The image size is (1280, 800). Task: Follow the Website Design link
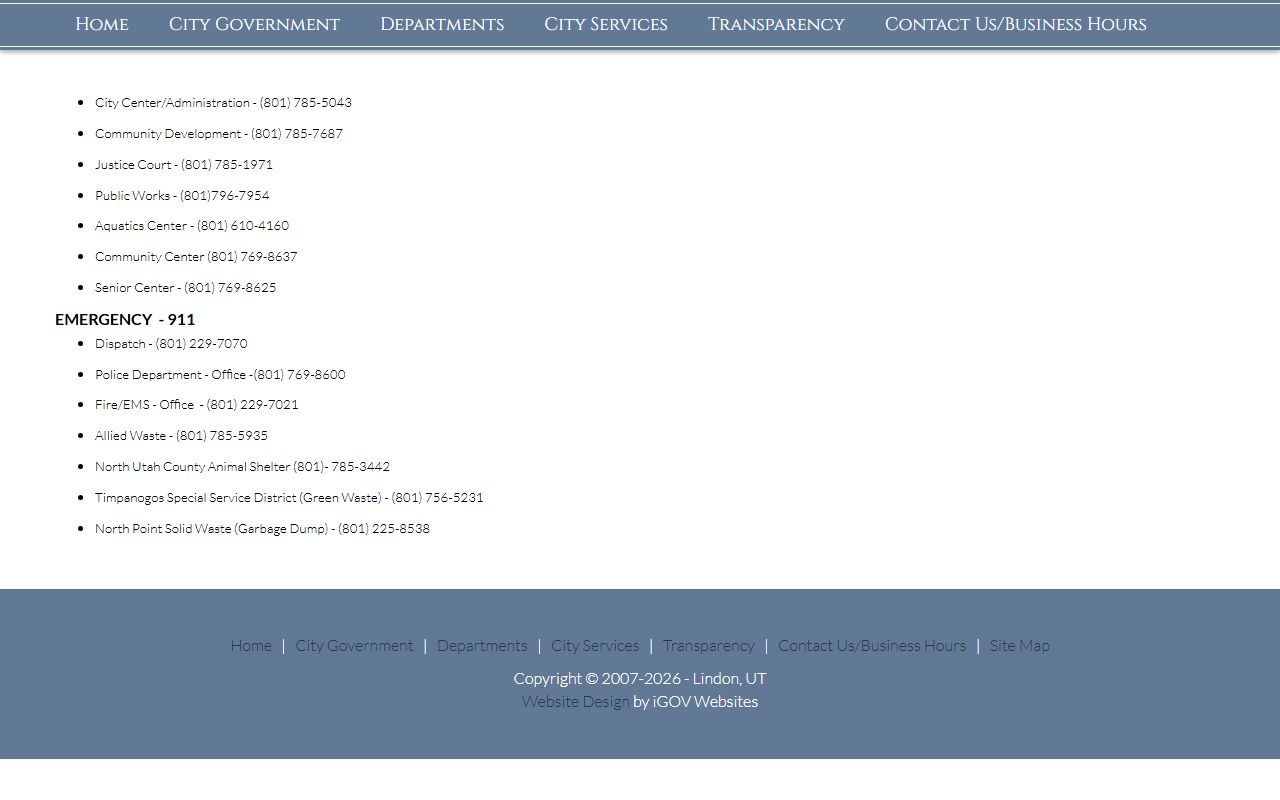pos(576,701)
